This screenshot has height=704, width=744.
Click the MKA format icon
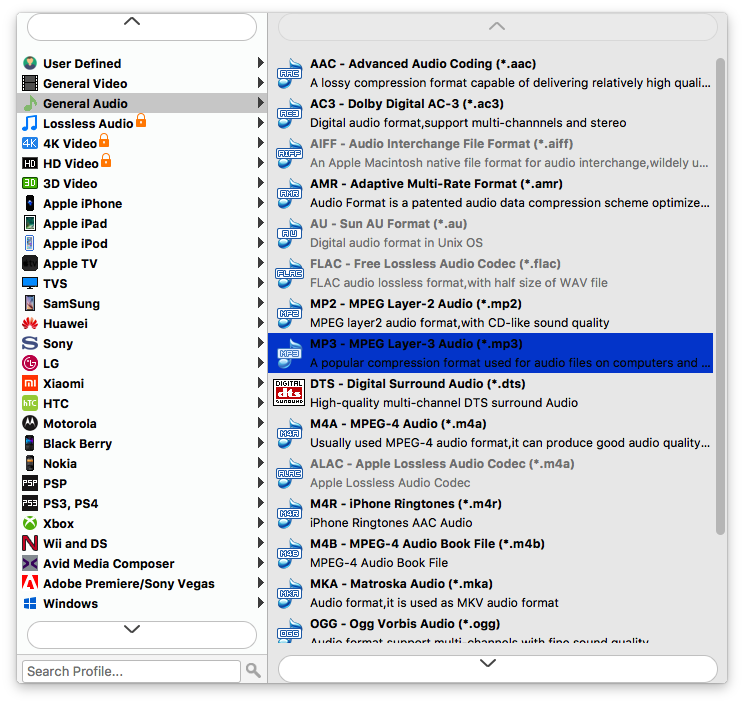click(x=289, y=593)
